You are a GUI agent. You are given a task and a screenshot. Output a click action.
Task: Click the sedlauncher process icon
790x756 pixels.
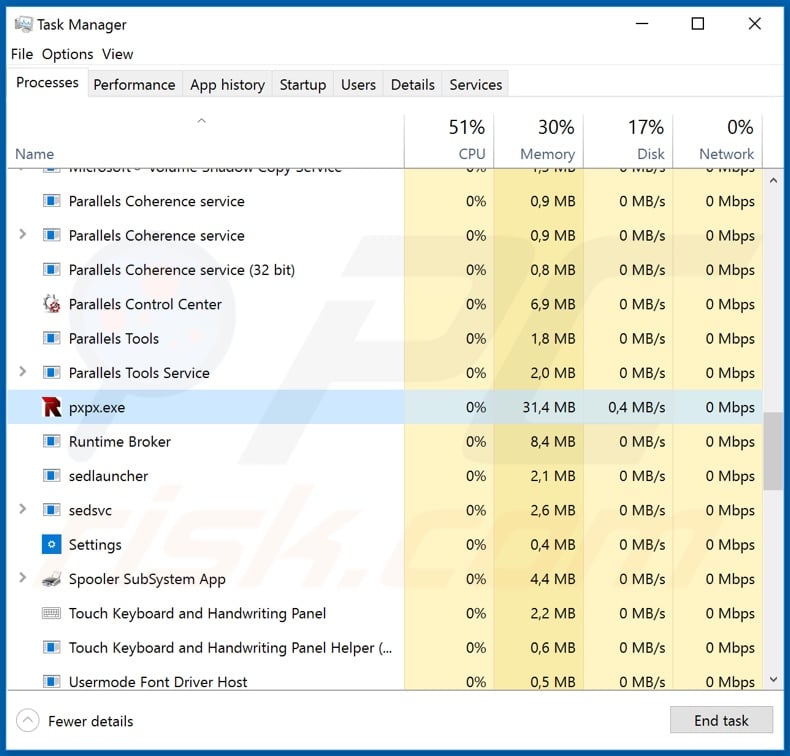point(51,476)
